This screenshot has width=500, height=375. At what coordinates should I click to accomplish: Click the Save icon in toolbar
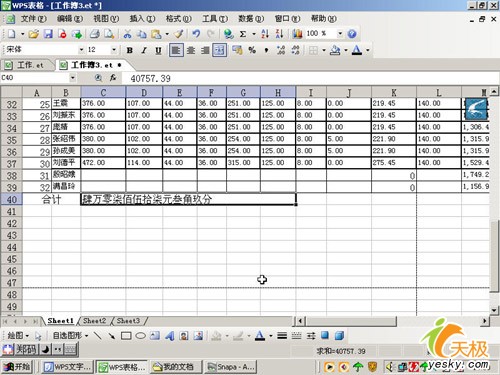pos(48,34)
